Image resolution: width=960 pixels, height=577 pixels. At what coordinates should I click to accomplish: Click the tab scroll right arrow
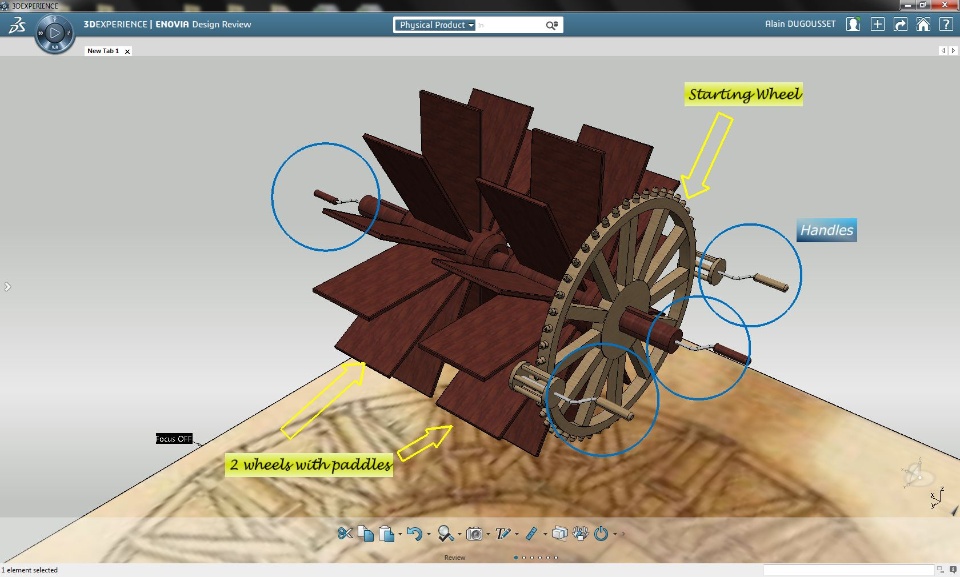(x=953, y=51)
